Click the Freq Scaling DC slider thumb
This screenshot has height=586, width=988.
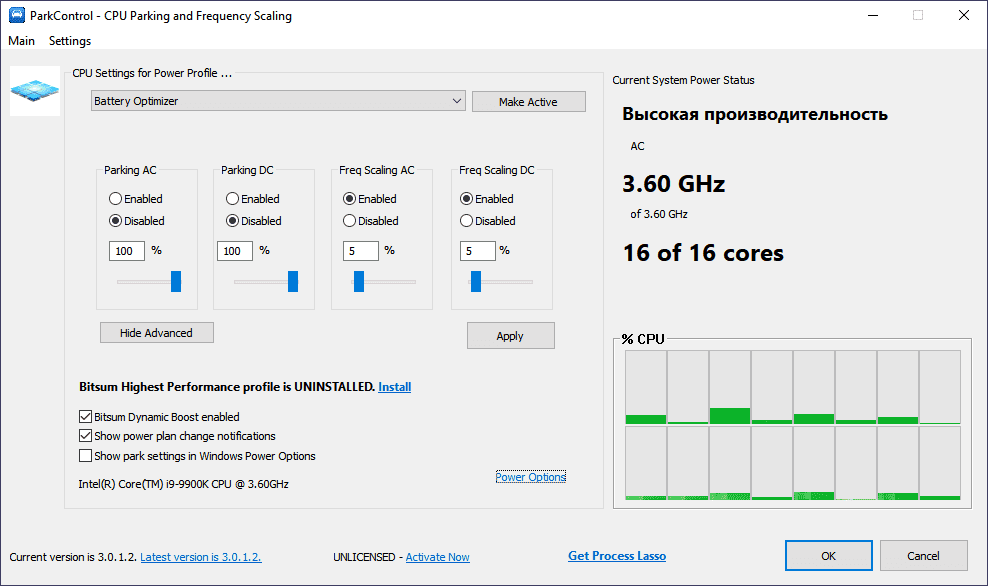click(476, 281)
